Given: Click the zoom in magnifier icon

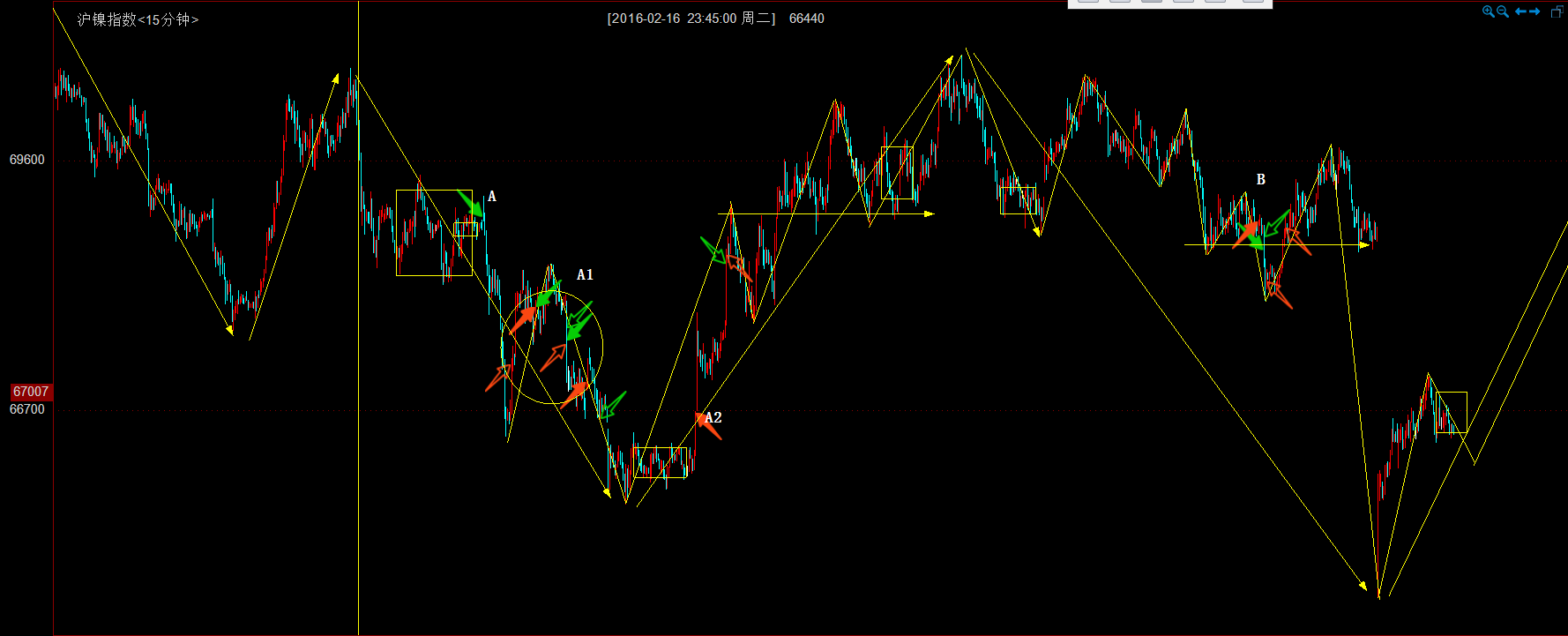Looking at the screenshot, I should click(x=1488, y=11).
